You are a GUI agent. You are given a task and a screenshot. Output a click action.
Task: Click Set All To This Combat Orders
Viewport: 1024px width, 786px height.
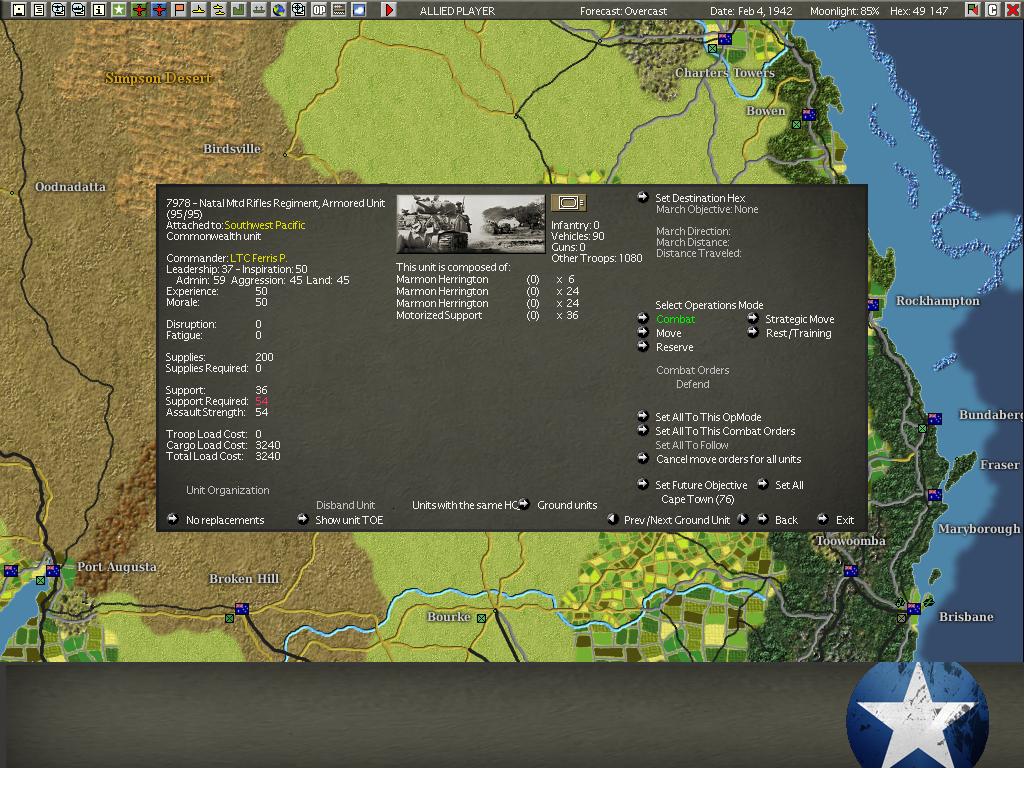(725, 432)
